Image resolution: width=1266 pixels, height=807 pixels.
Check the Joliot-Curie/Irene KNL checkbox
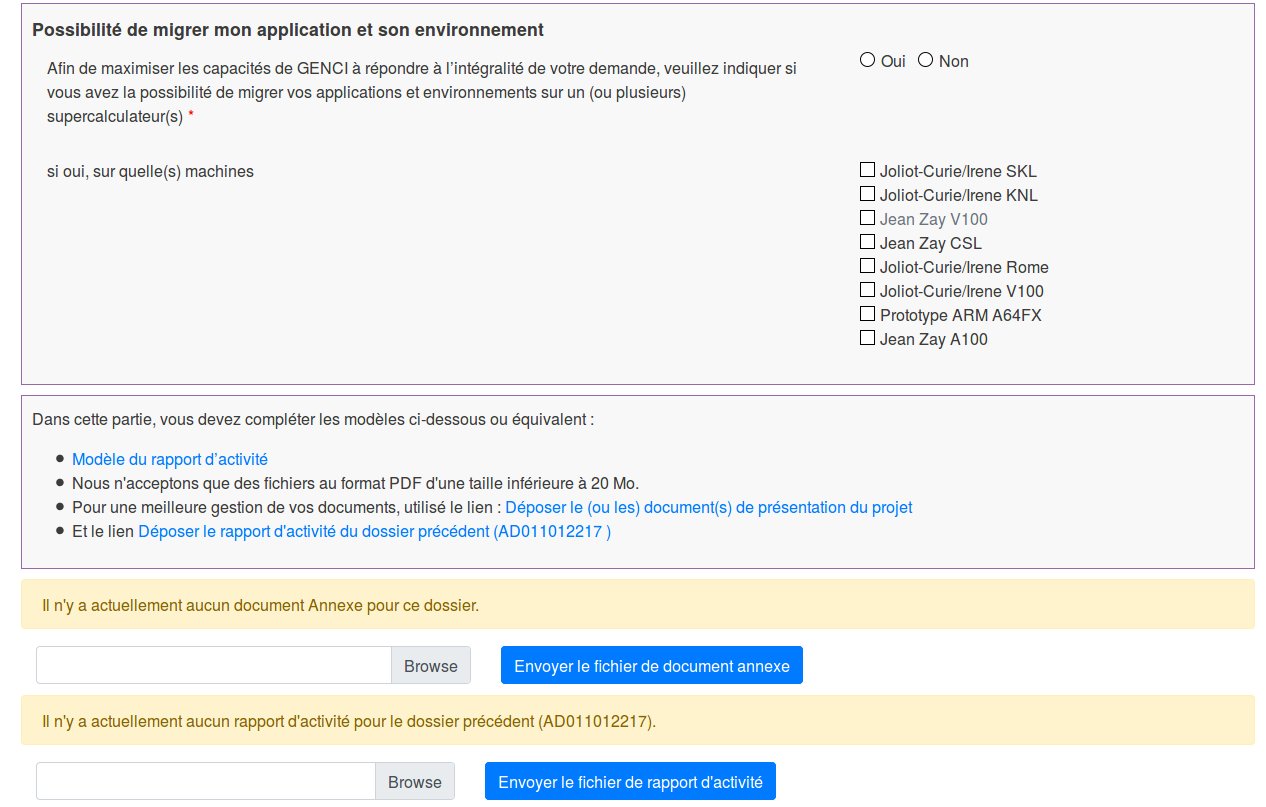[867, 194]
